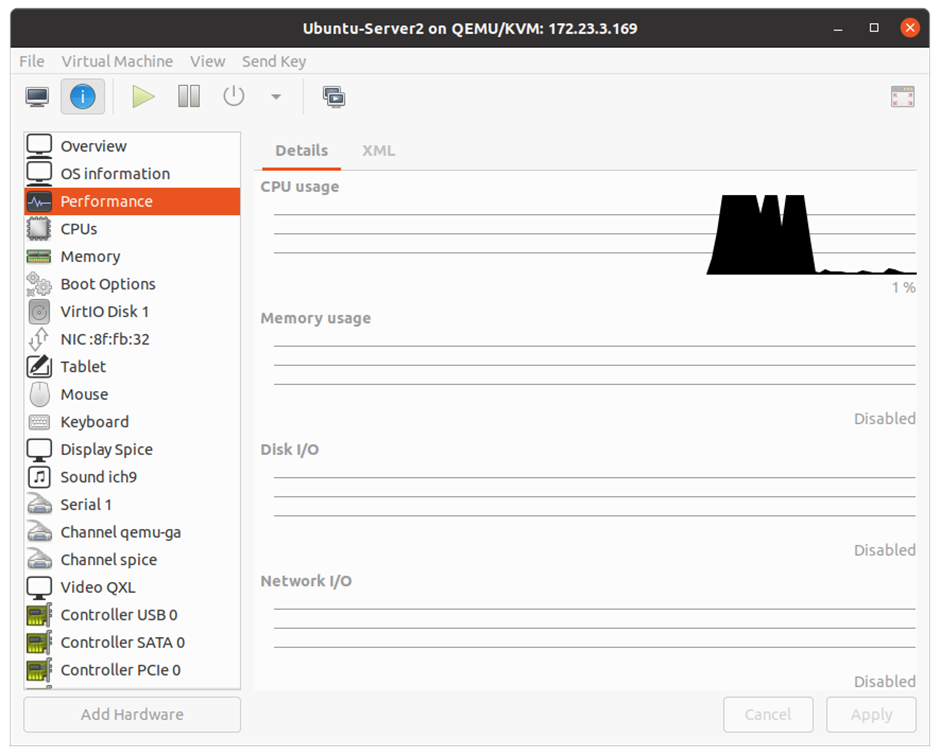Click the Shut Down power icon
Screen dimensions: 940x756
[x=234, y=97]
